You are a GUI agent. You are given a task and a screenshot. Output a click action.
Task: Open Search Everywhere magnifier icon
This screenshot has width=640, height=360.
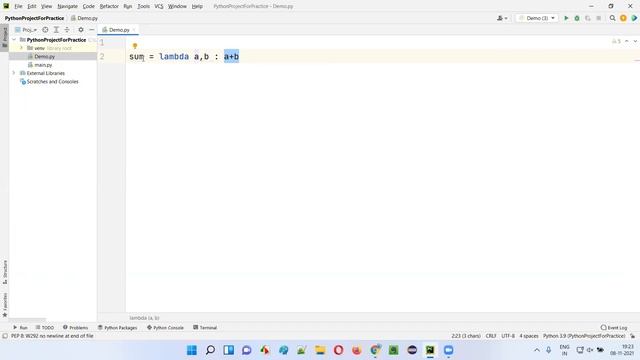point(612,18)
